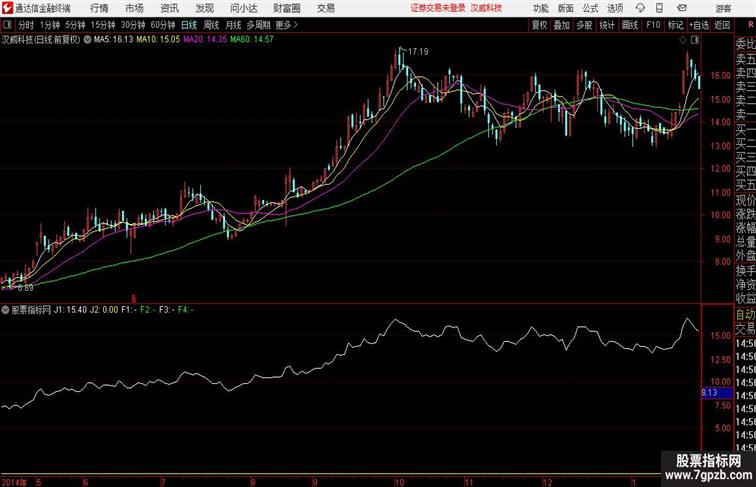This screenshot has width=756, height=487.
Task: Click the 2014年 timeline label
Action: (14, 482)
